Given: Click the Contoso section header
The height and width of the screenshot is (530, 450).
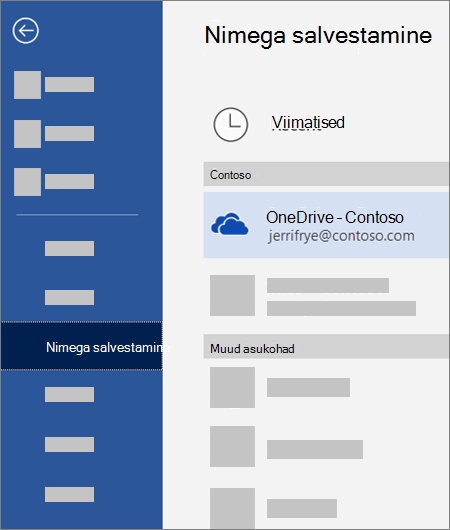Looking at the screenshot, I should [326, 174].
